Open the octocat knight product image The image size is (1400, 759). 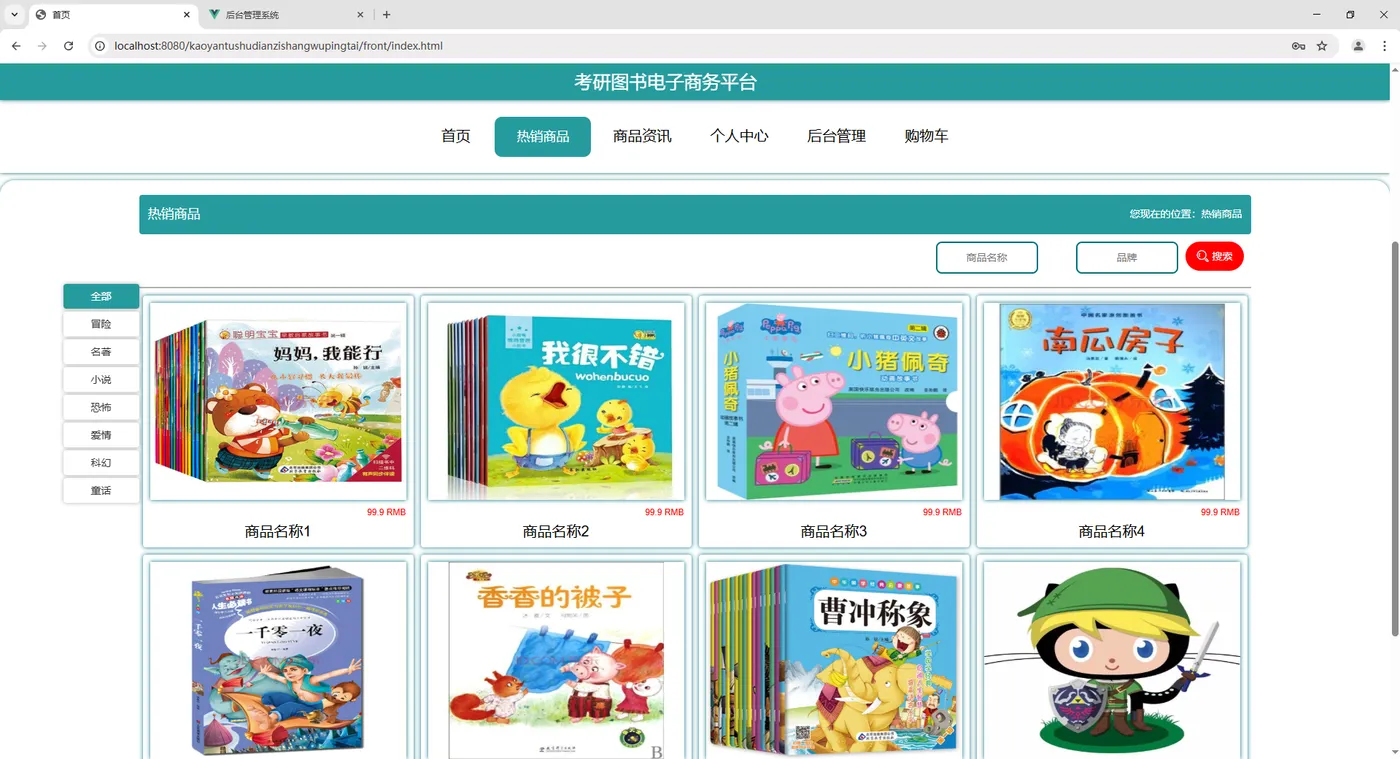1112,660
